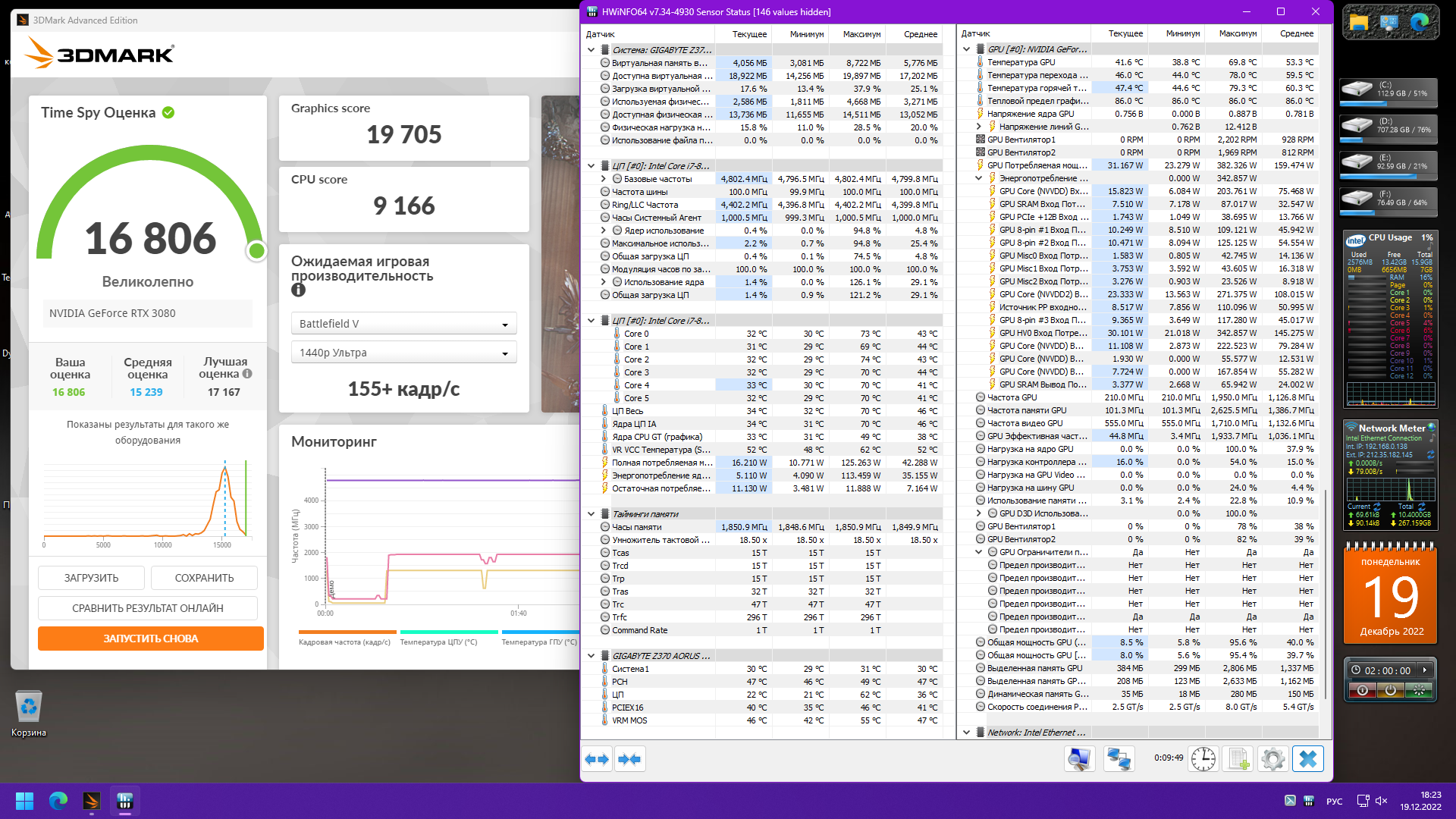Image resolution: width=1456 pixels, height=819 pixels.
Task: Click the network computers remote icon
Action: point(1119,758)
